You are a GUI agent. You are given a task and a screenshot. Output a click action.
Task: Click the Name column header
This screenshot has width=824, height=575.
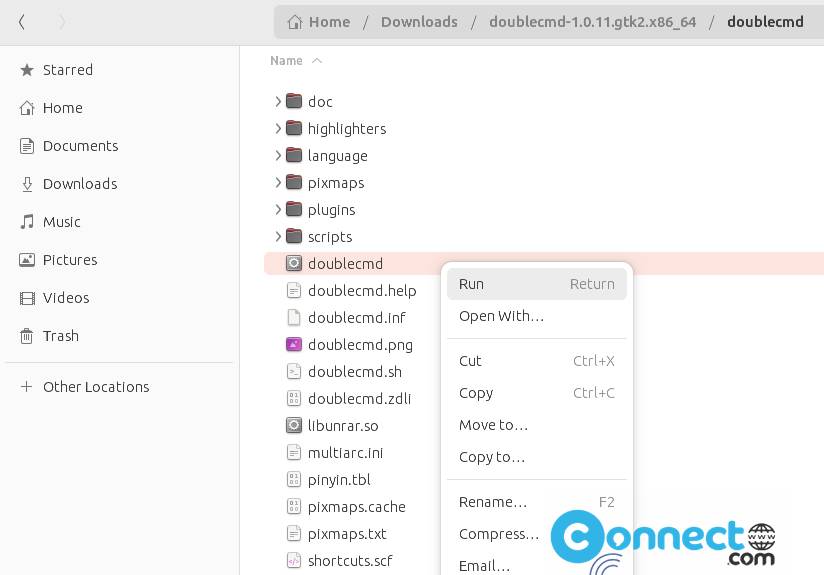(x=286, y=60)
